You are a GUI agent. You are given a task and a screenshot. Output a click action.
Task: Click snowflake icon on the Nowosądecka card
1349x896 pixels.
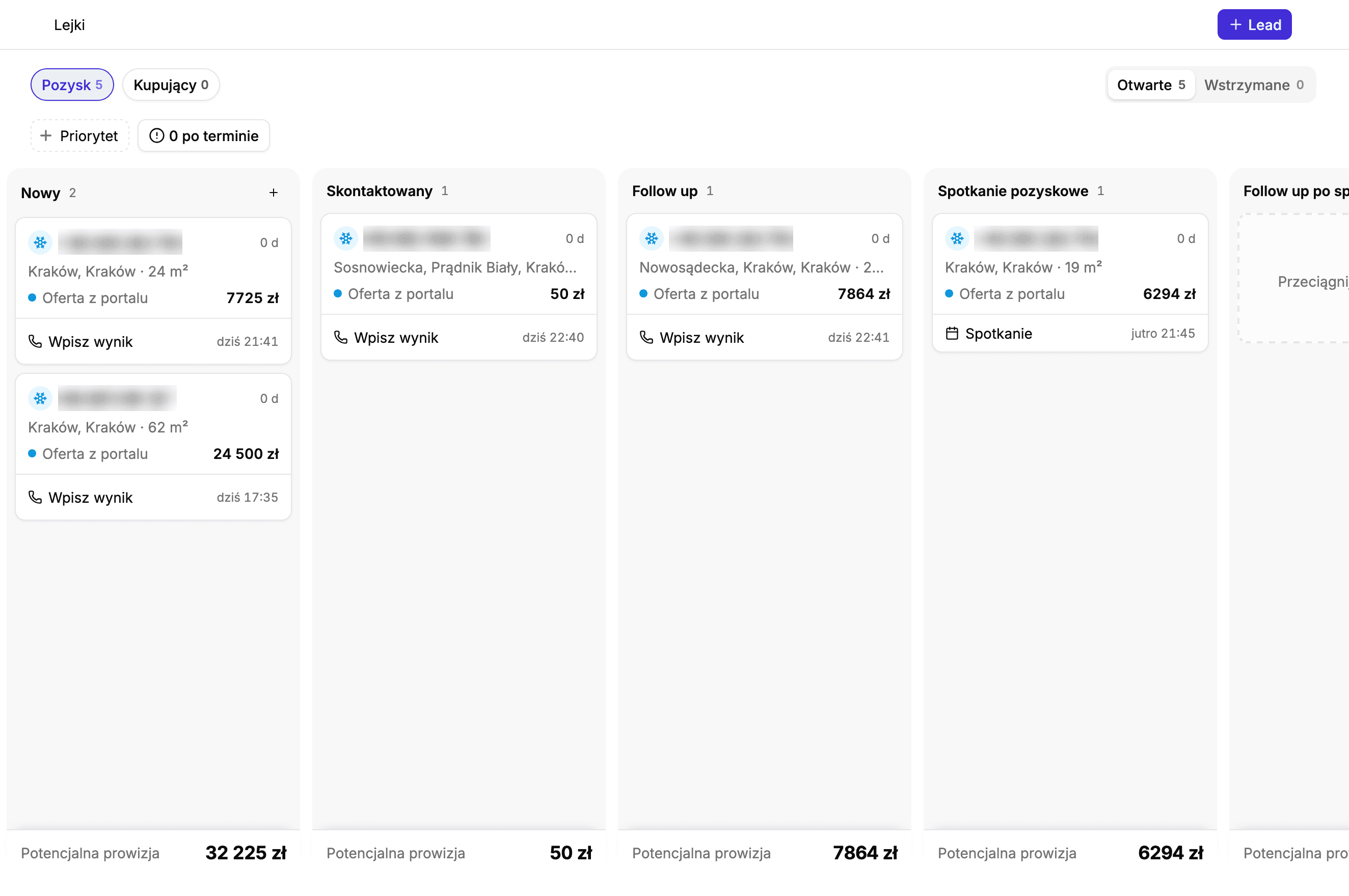click(652, 239)
